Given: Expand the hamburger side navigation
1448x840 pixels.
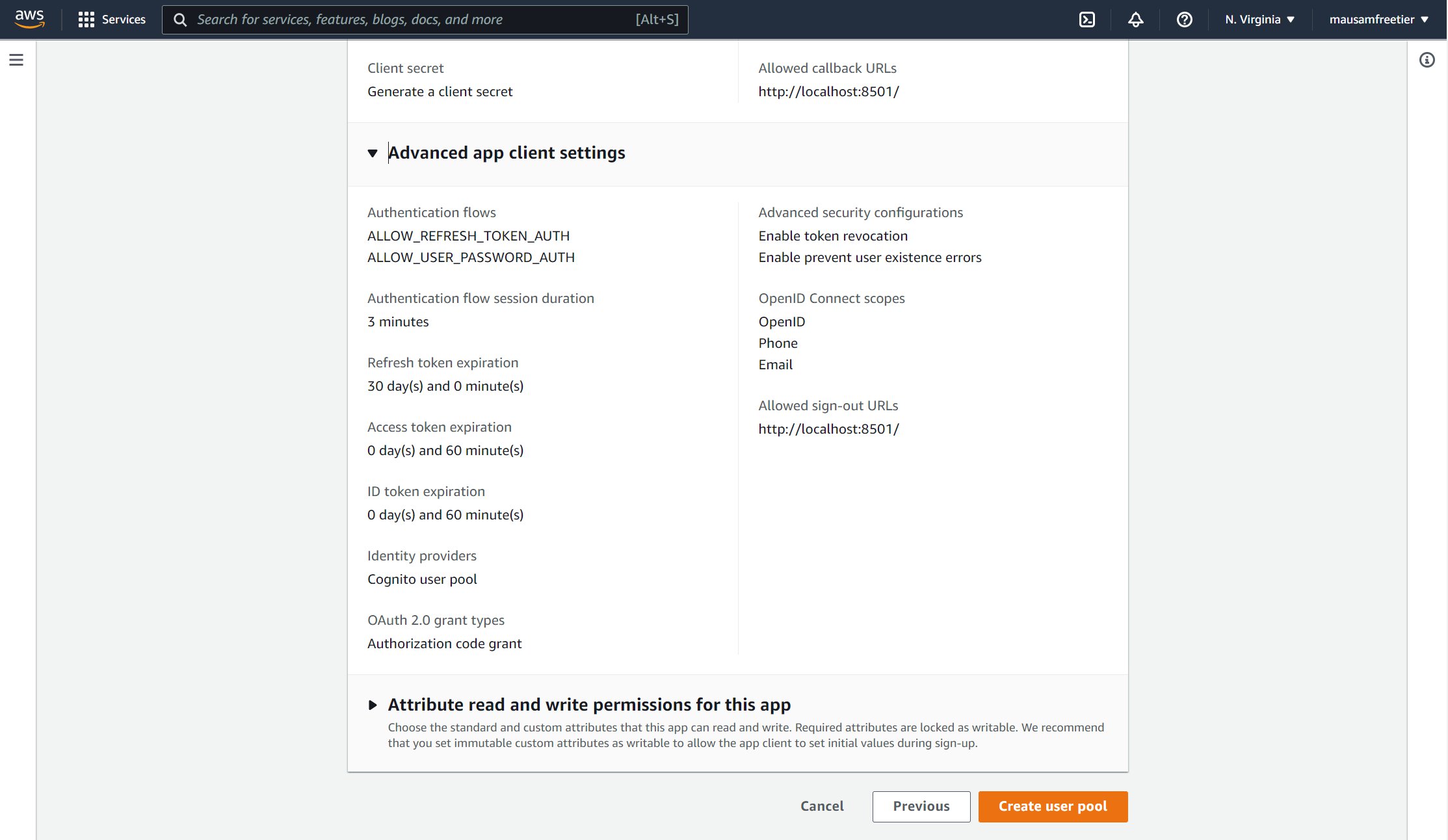Looking at the screenshot, I should click(16, 60).
